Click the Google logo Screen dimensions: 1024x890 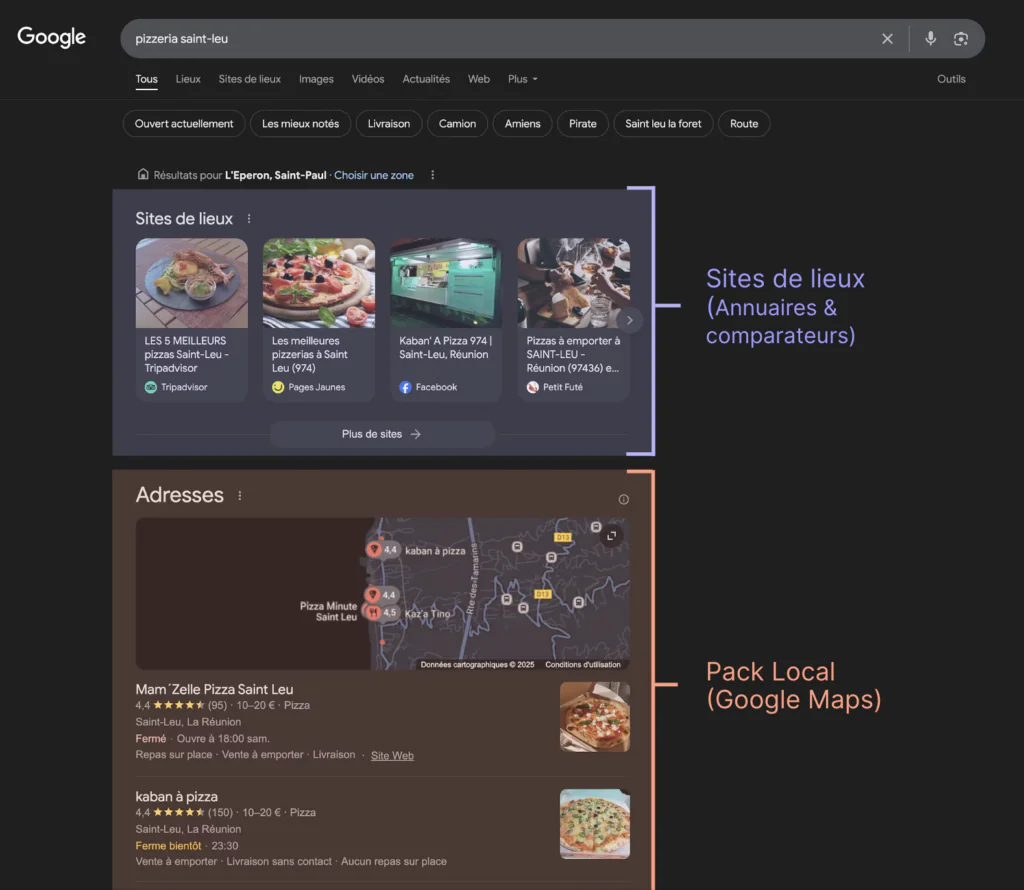tap(51, 37)
